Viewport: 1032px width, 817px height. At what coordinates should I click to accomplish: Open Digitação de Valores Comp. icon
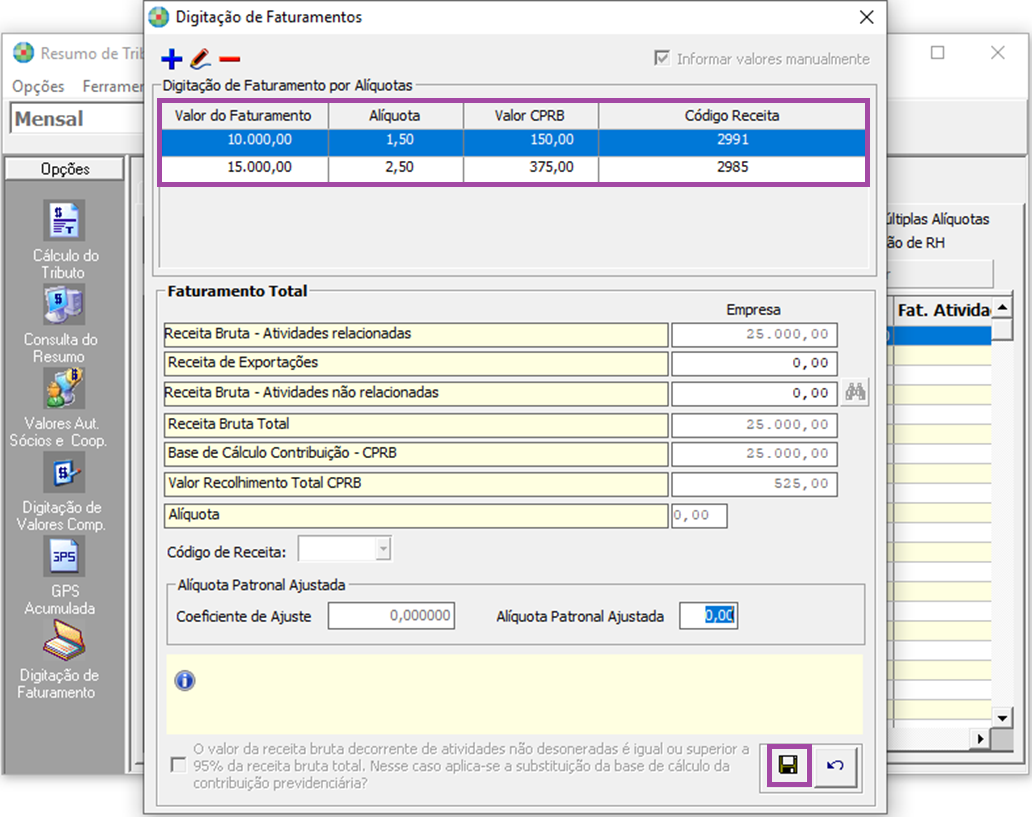64,472
